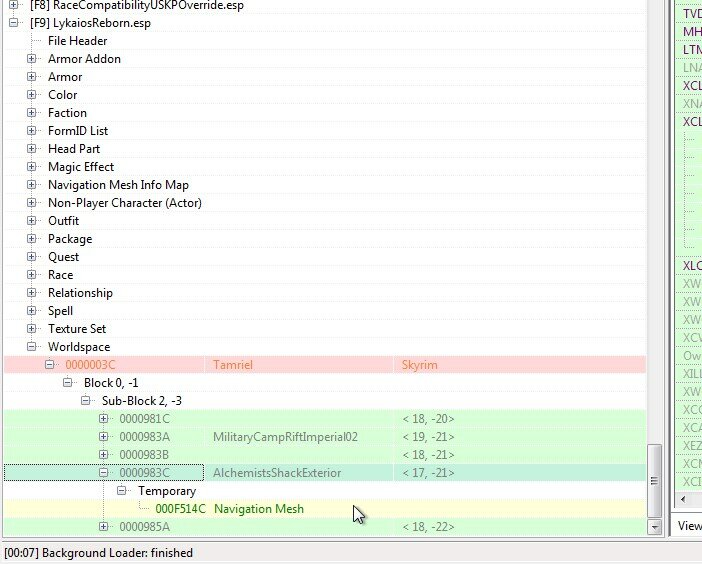Expand the Armor Addon tree node
This screenshot has width=702, height=564.
click(32, 59)
